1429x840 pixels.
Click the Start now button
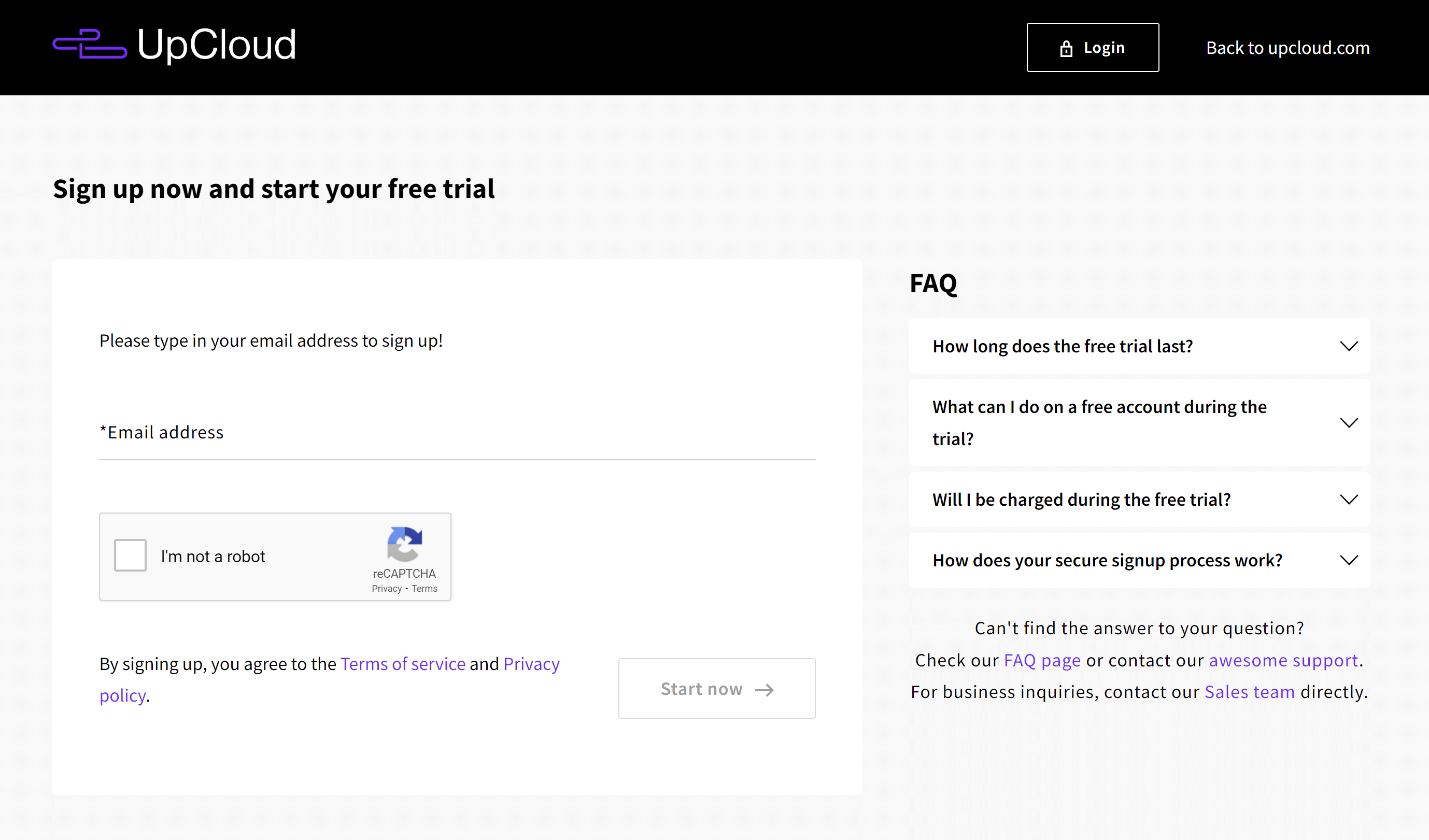coord(717,688)
